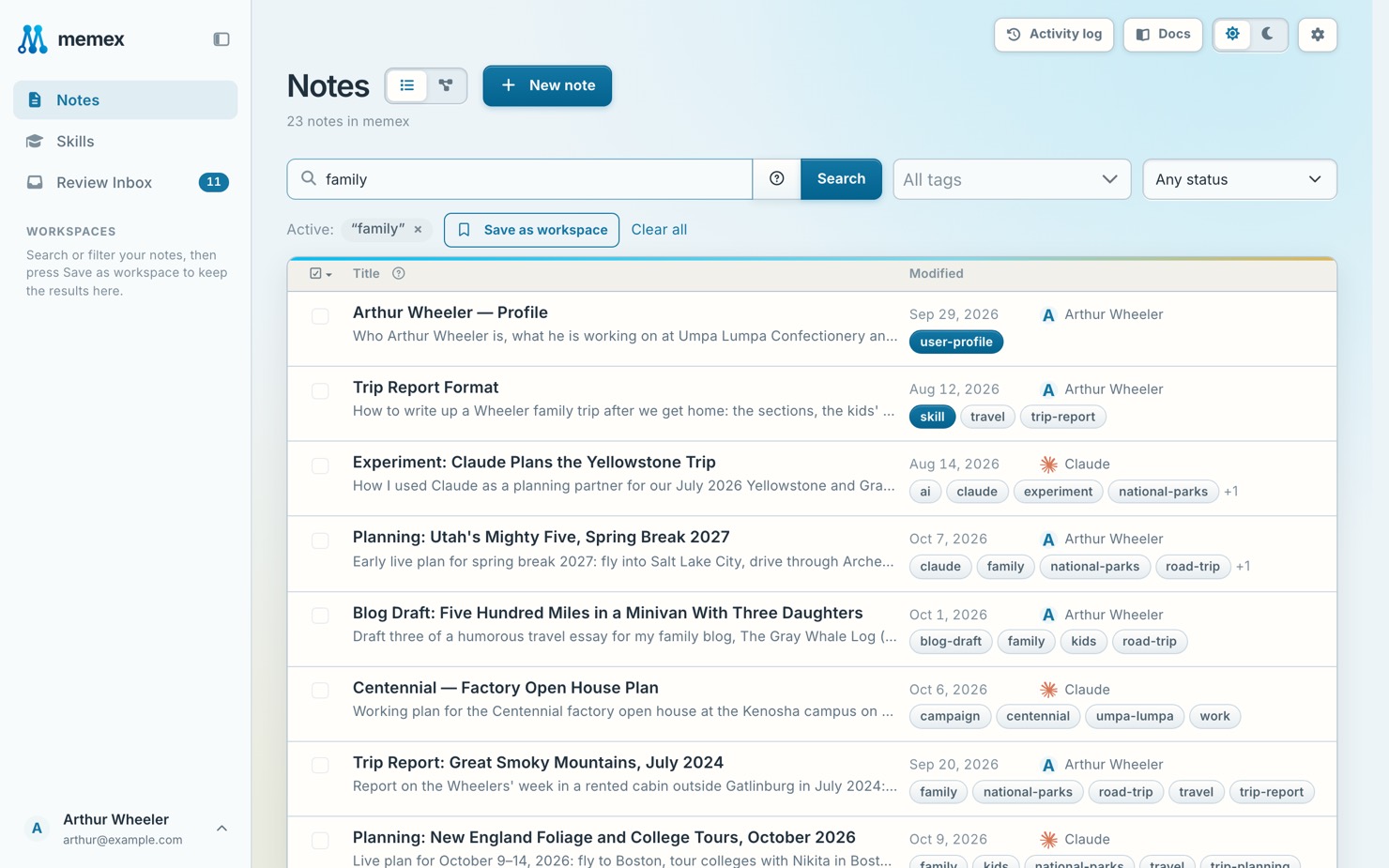Save current filter as workspace
The image size is (1389, 868).
tap(531, 230)
